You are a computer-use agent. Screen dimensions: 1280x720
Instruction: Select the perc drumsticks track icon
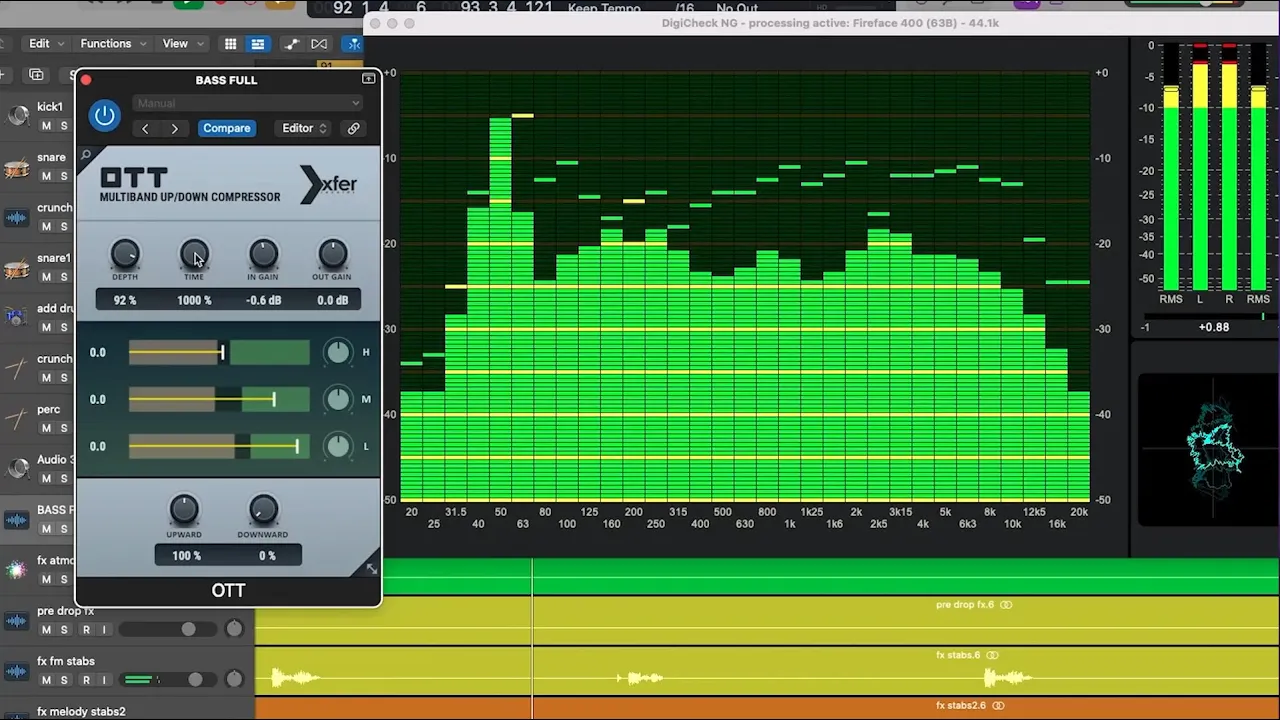point(16,419)
